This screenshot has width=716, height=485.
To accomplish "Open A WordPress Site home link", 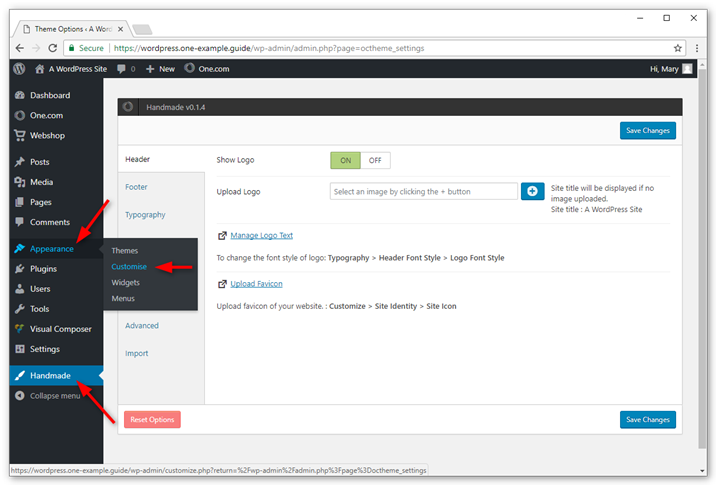I will (x=71, y=69).
